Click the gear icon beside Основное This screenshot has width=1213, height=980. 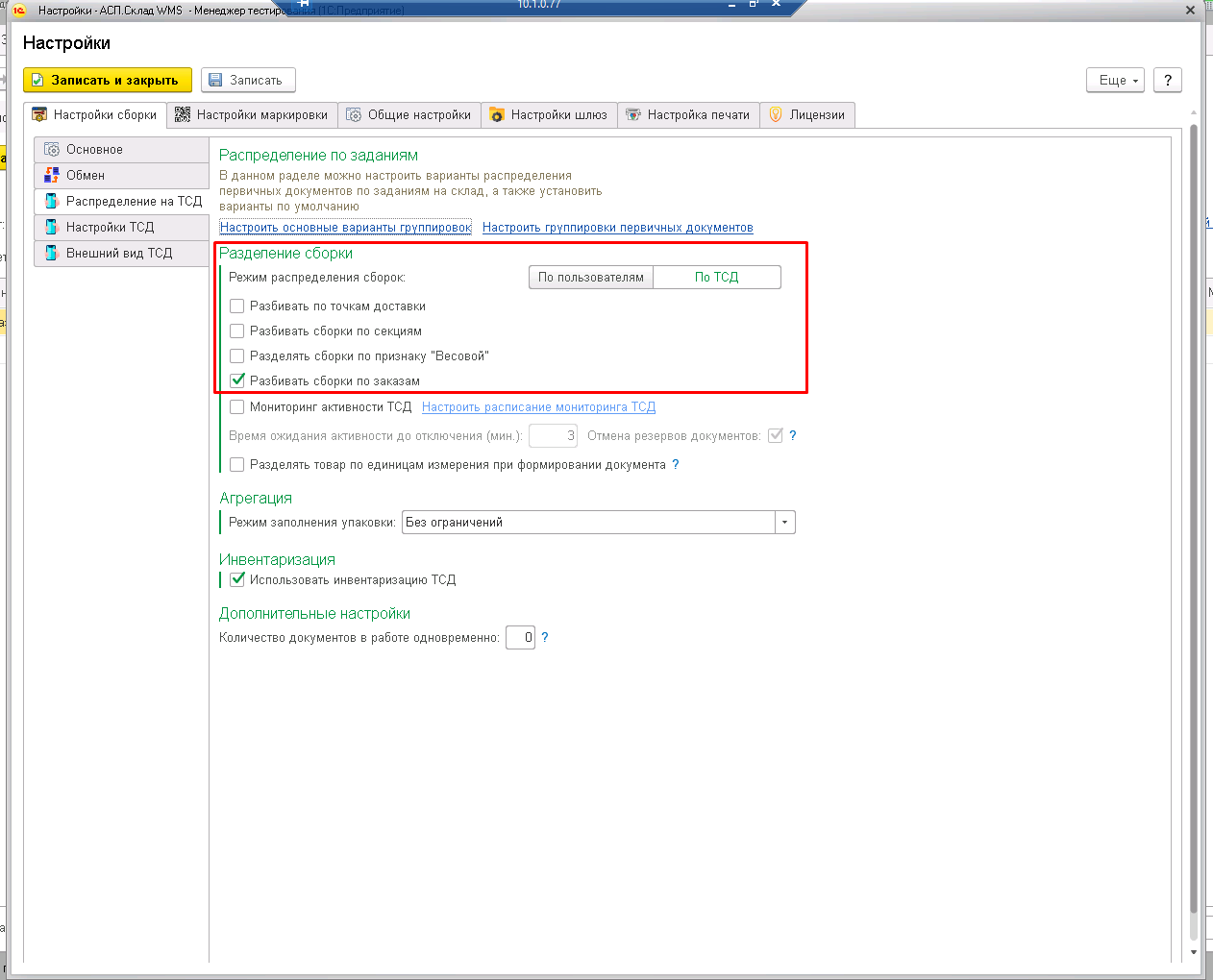52,150
